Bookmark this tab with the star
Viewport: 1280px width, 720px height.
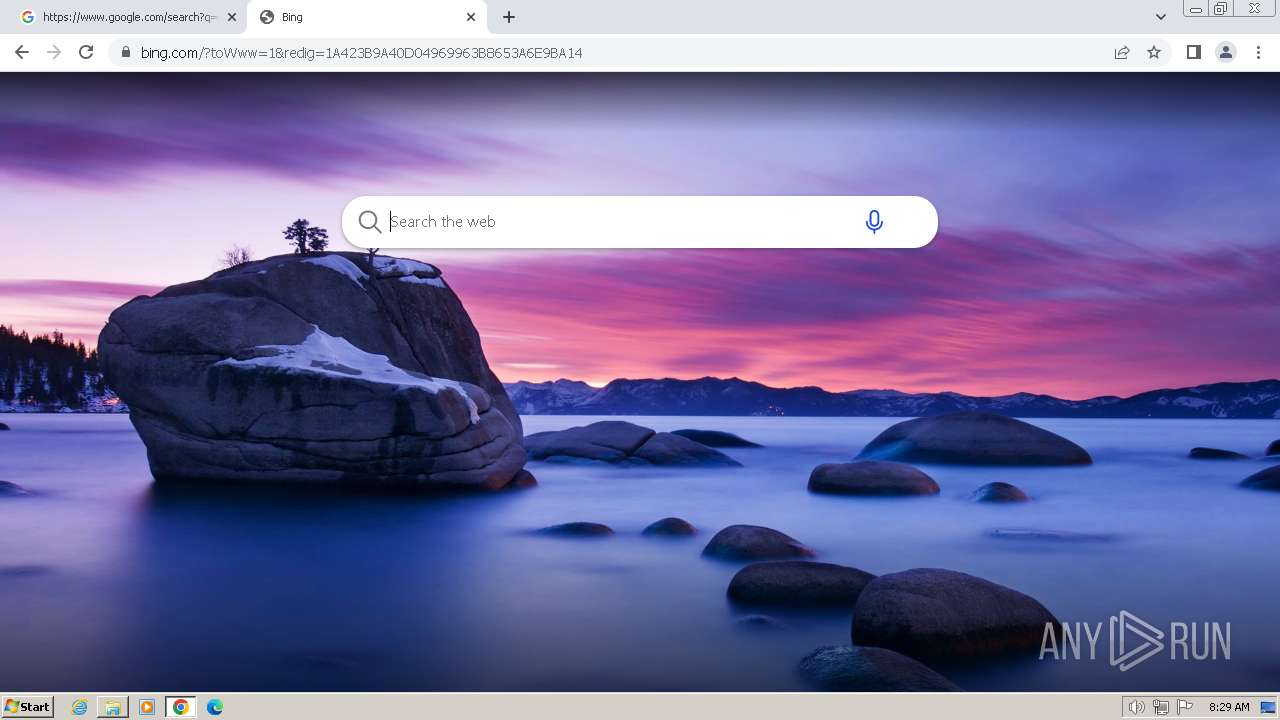(x=1154, y=52)
